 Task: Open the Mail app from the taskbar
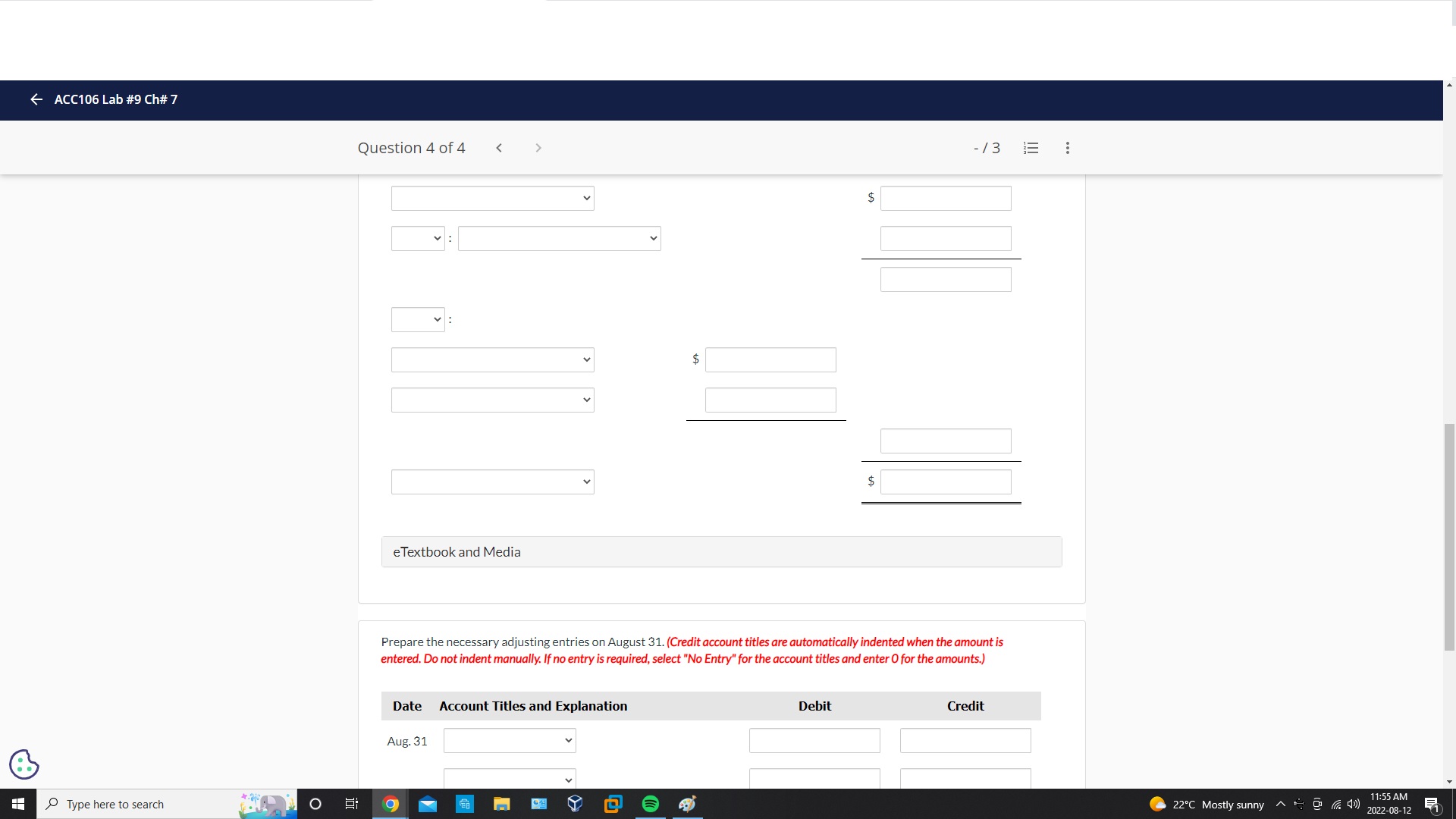coord(428,804)
